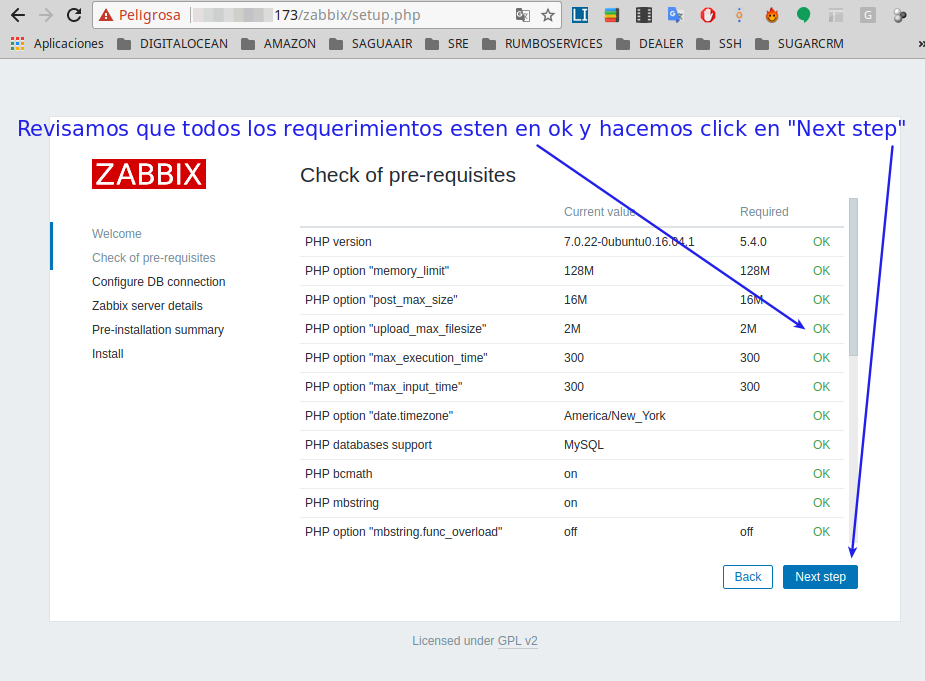This screenshot has width=925, height=681.
Task: Click the PHP version row label
Action: (x=338, y=241)
